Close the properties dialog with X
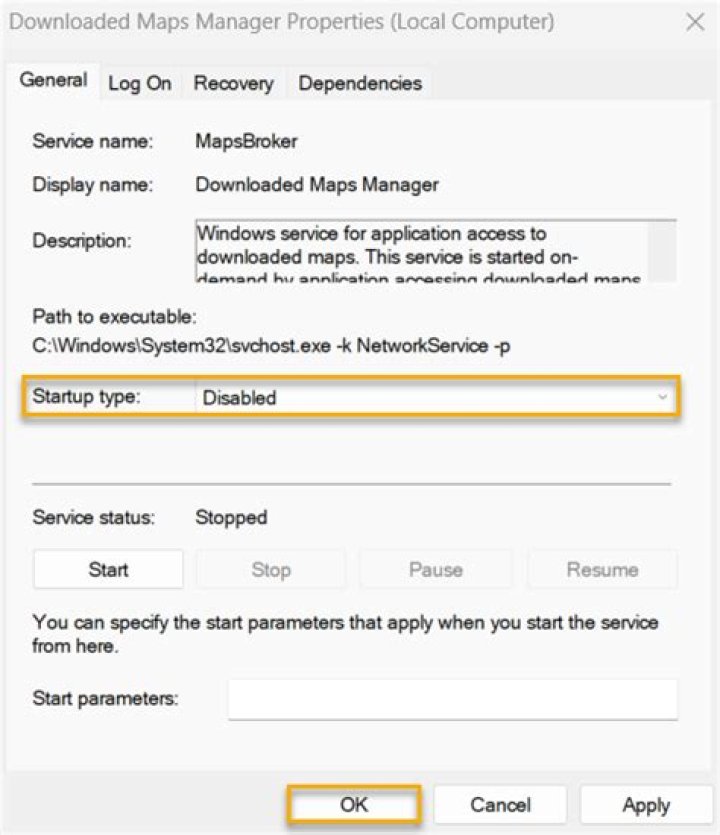 (x=694, y=22)
